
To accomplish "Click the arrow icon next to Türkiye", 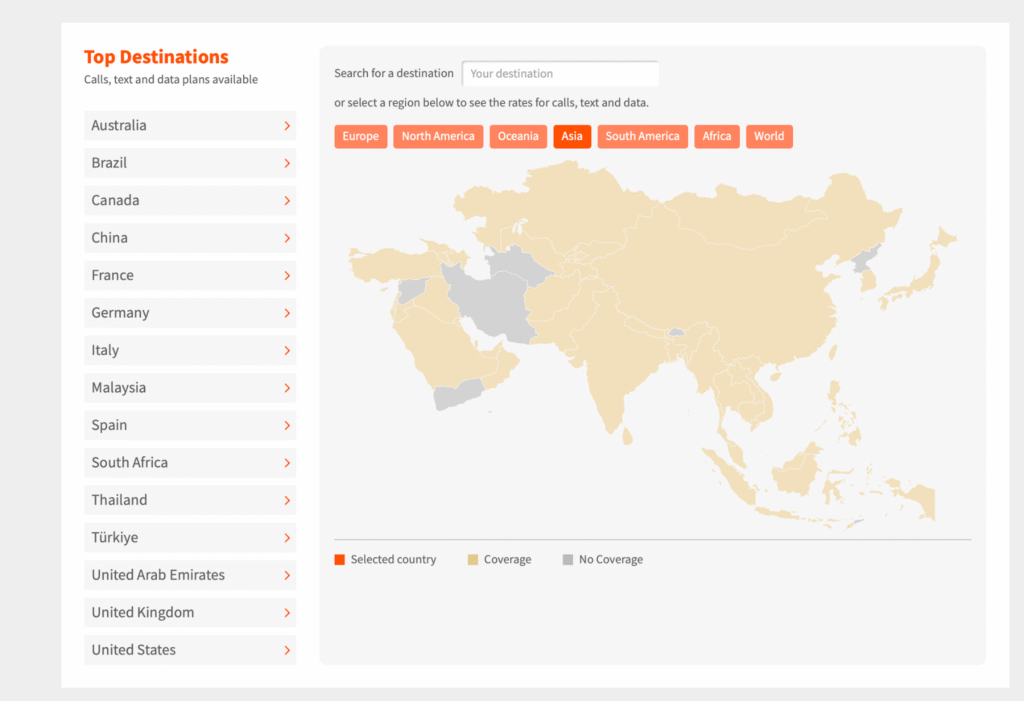I will [x=287, y=538].
